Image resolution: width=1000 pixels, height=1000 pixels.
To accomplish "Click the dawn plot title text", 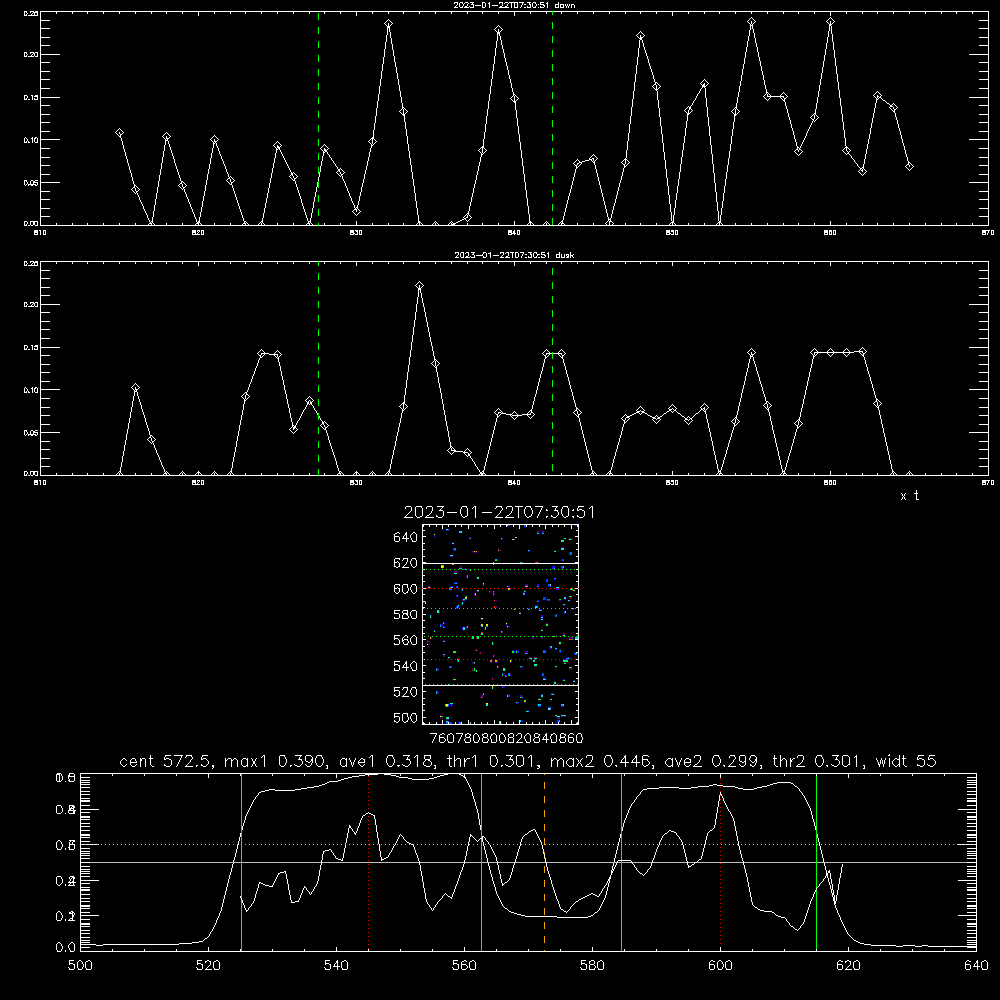I will [x=514, y=5].
